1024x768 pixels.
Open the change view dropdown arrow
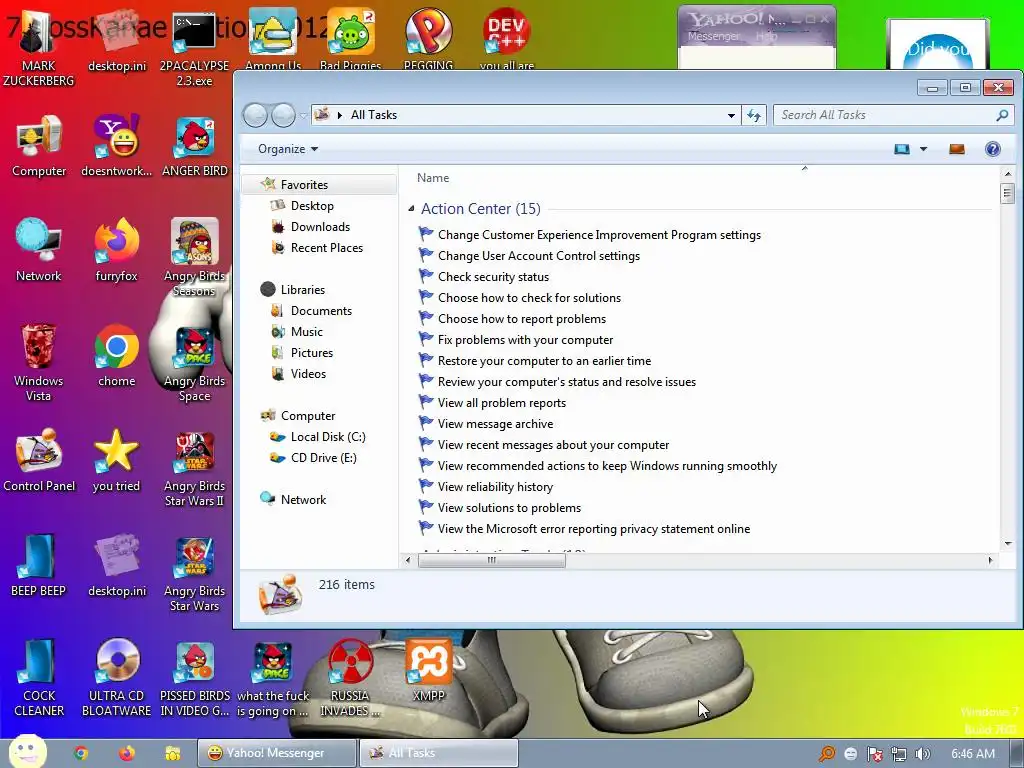pyautogui.click(x=923, y=149)
